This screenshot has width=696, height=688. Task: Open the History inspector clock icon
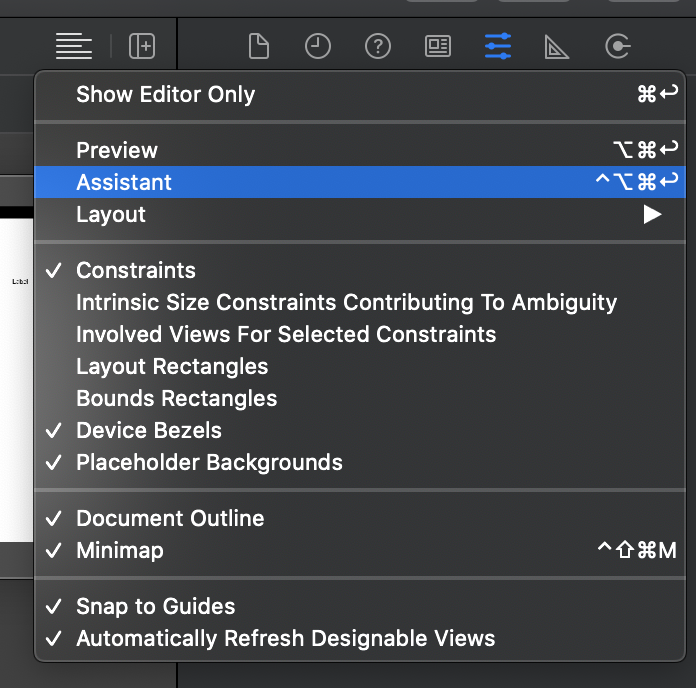point(318,46)
